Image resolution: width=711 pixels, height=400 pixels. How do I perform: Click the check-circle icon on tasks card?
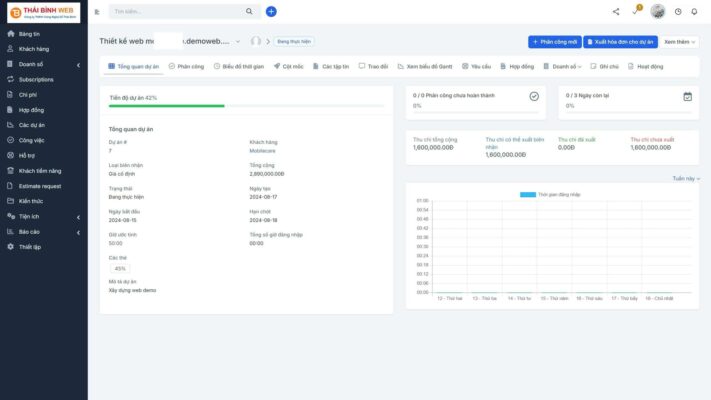tap(534, 96)
